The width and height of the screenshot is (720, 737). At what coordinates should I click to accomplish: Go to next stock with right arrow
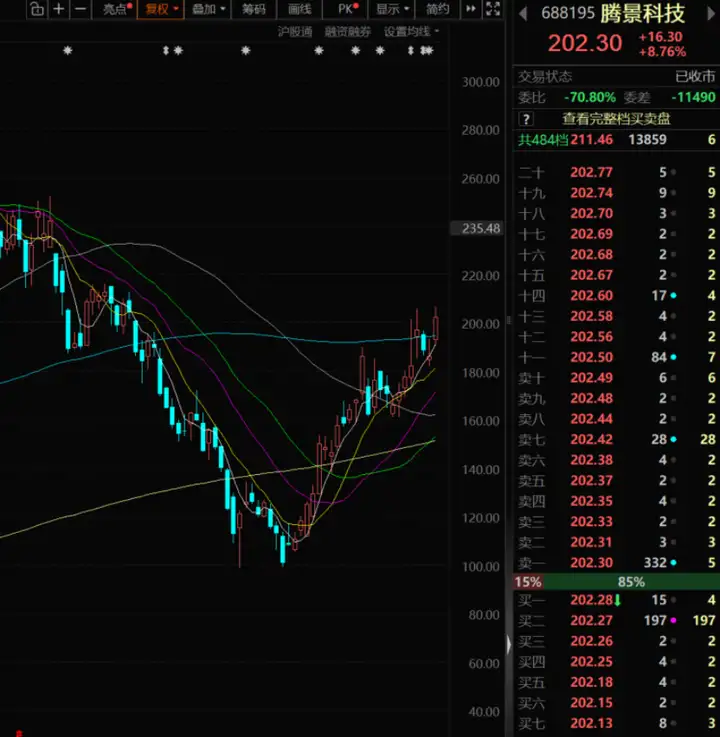click(710, 15)
